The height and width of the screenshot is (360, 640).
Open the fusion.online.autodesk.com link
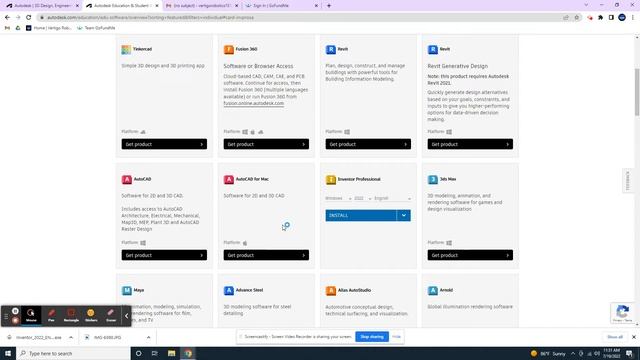(253, 103)
